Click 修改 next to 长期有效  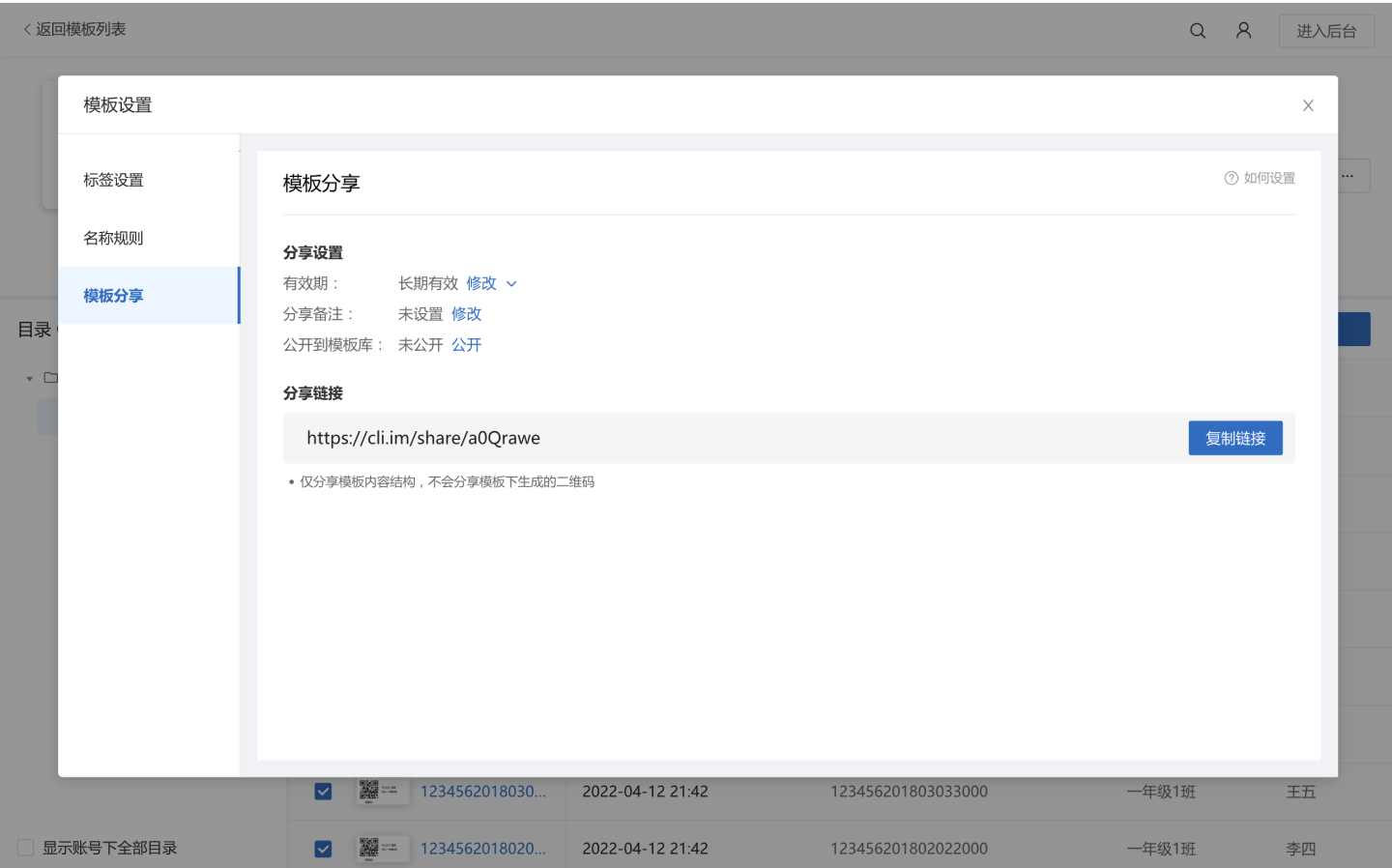click(481, 283)
